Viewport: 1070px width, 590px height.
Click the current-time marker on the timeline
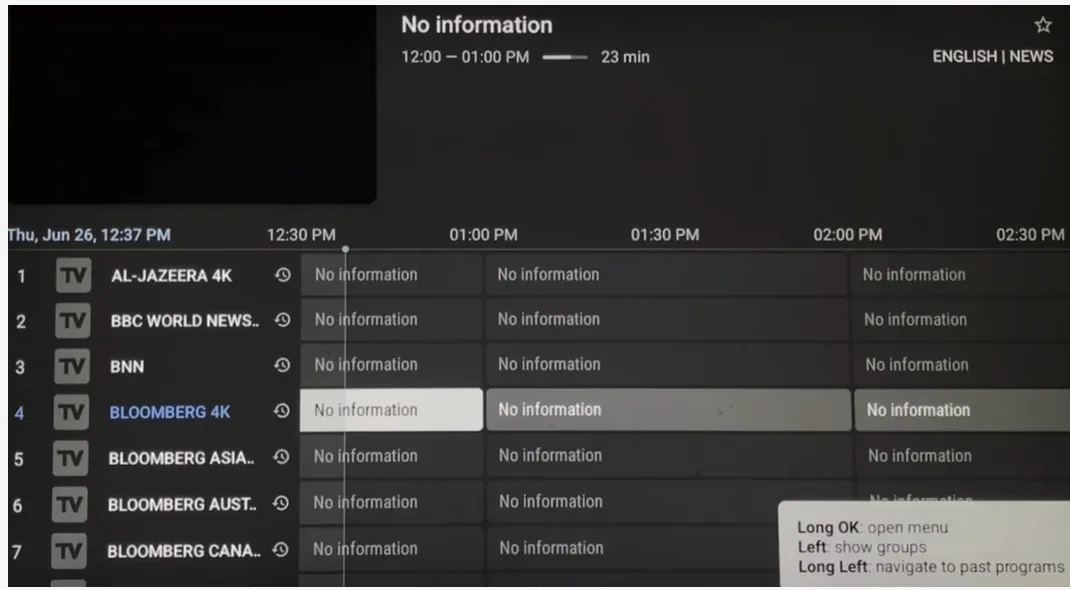pyautogui.click(x=345, y=250)
